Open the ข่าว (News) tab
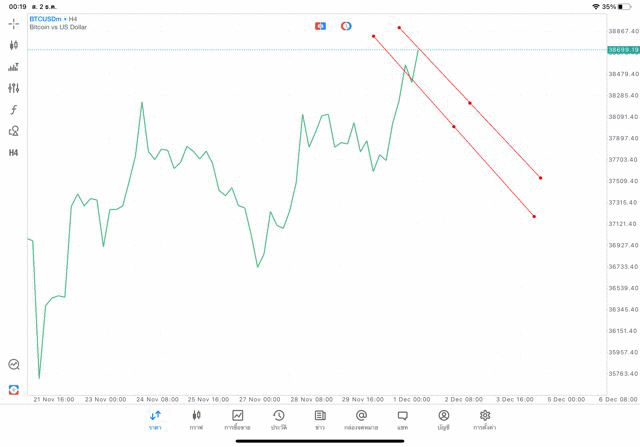The image size is (640, 447). 320,420
